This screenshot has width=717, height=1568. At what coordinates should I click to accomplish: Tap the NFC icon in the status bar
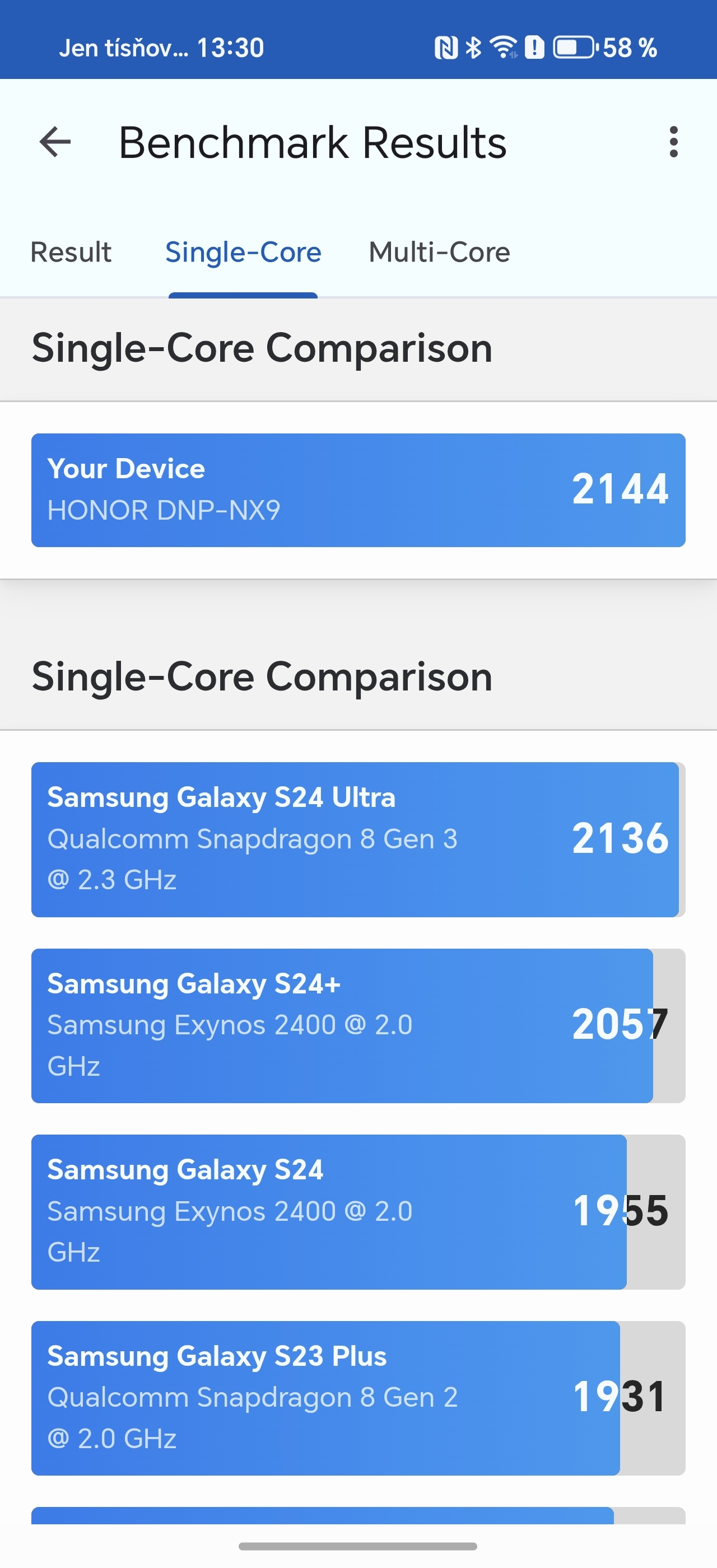[x=448, y=47]
